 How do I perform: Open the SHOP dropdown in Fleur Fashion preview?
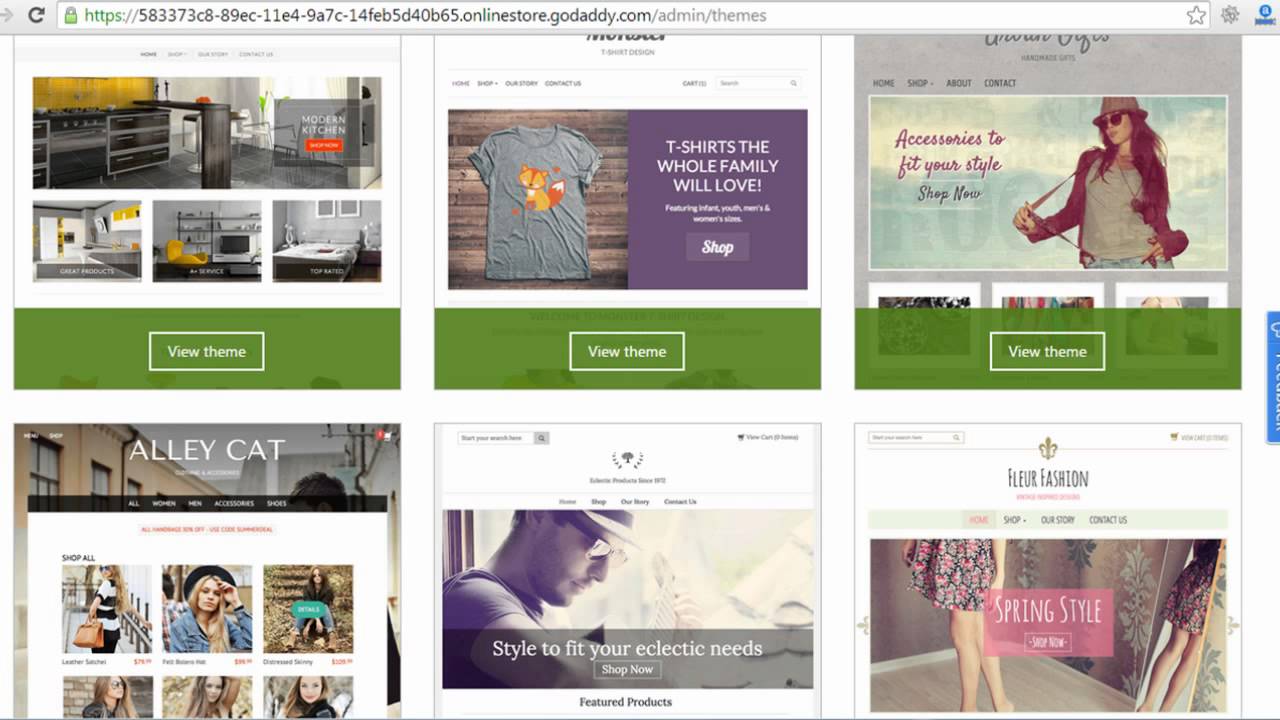(x=1015, y=520)
